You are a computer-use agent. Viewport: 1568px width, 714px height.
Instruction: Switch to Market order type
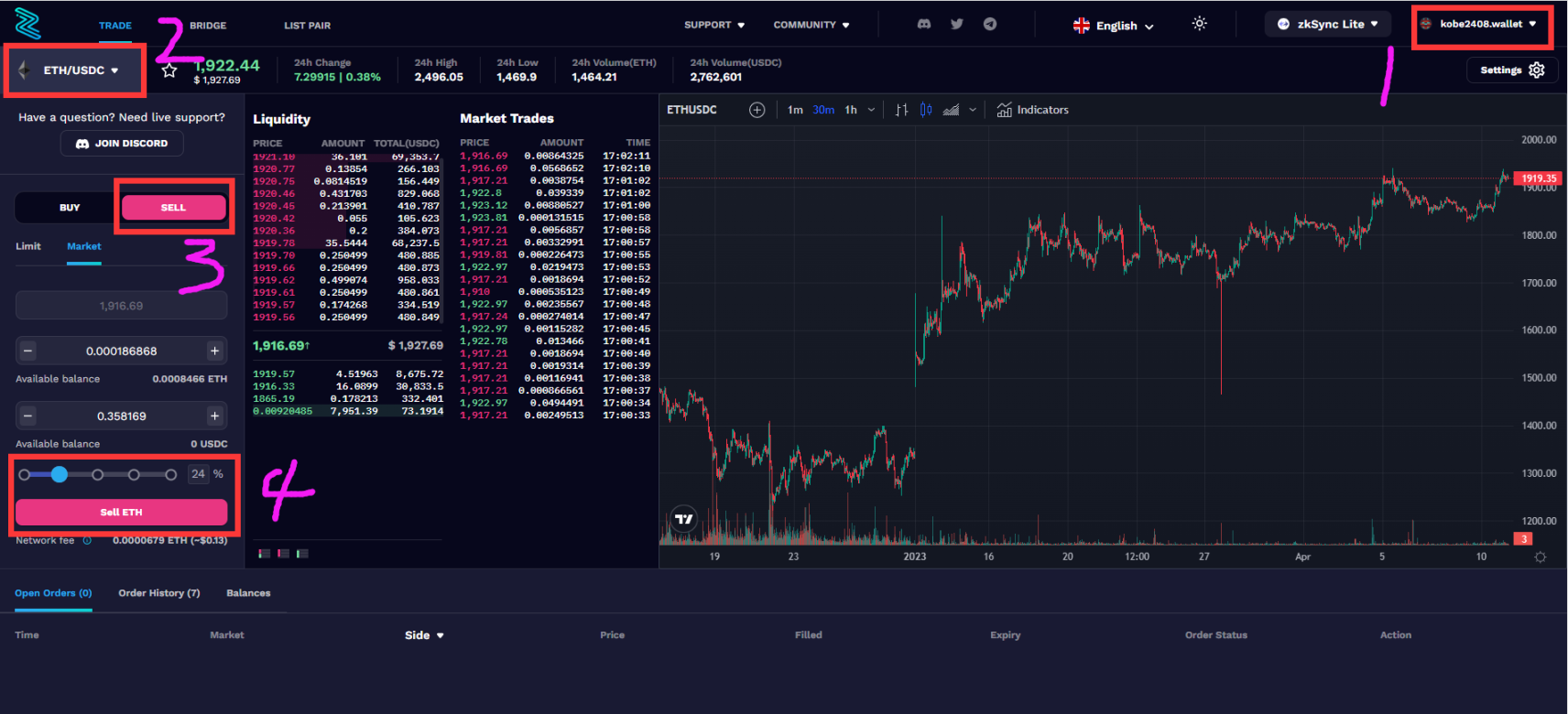point(84,246)
